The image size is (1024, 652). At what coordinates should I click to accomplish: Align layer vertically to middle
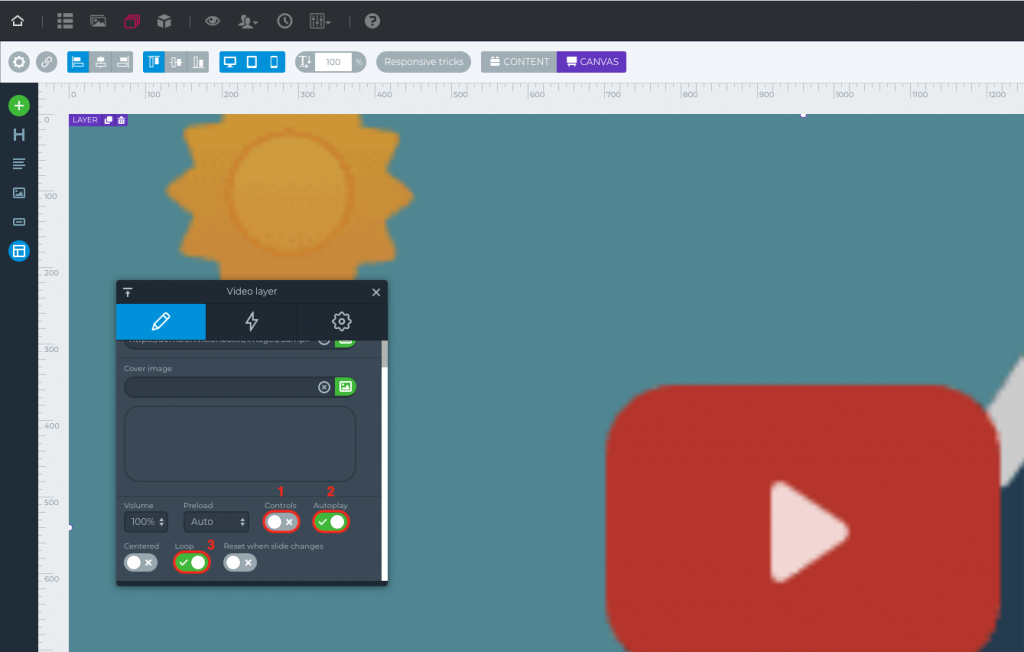pos(176,62)
